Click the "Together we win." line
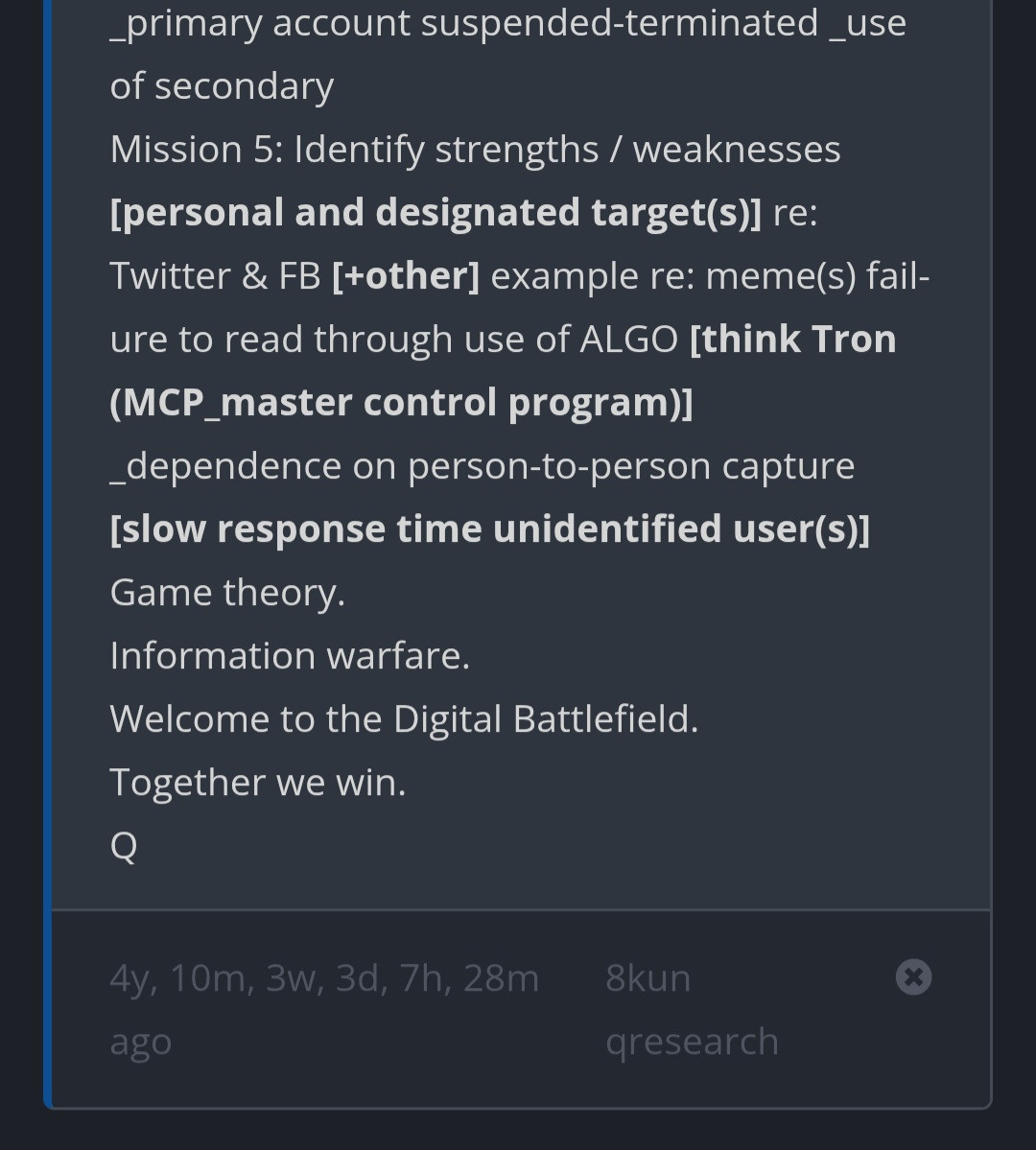 [258, 783]
